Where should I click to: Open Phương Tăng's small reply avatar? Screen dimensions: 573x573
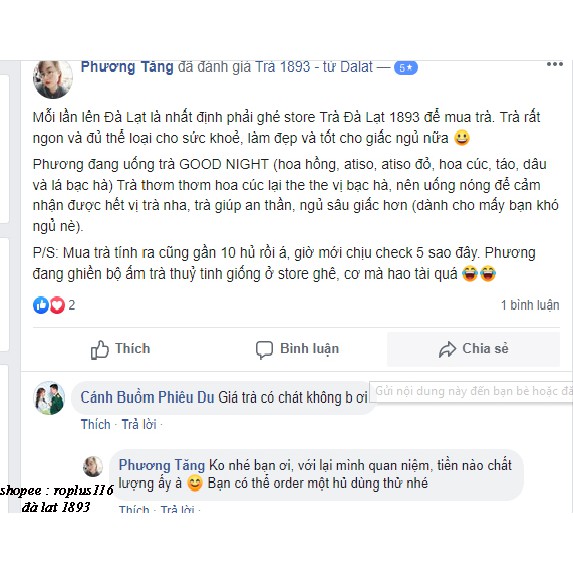tap(93, 466)
